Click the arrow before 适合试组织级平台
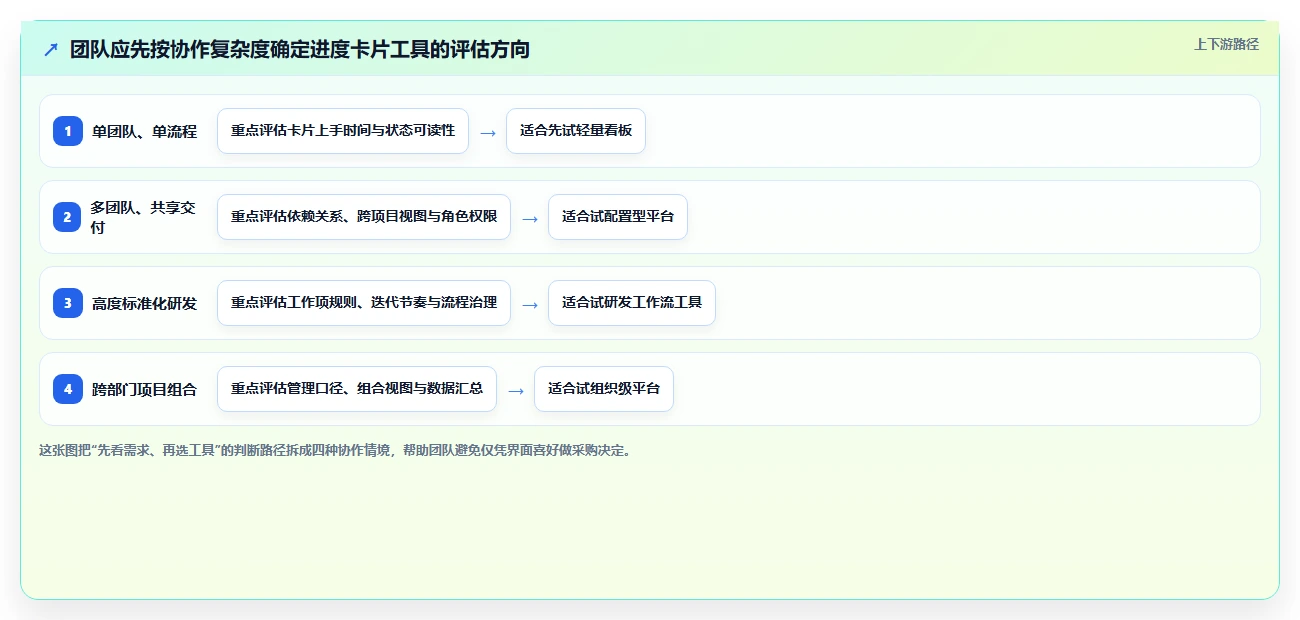1300x620 pixels. coord(515,390)
